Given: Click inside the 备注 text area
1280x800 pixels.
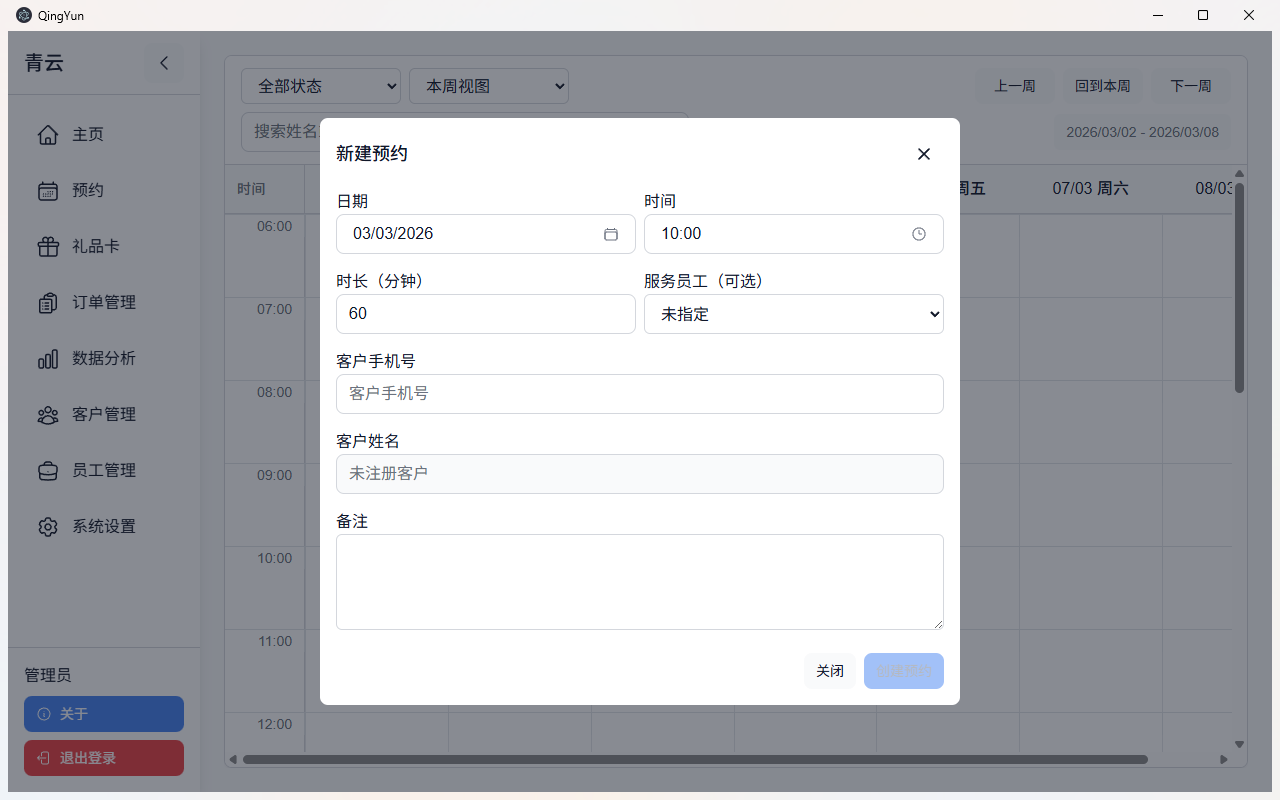Looking at the screenshot, I should (640, 582).
